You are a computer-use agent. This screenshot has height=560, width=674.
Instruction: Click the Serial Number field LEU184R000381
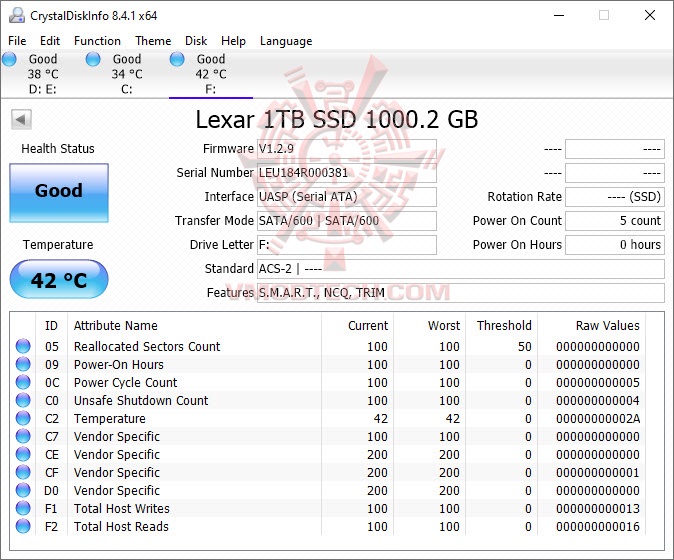click(346, 173)
